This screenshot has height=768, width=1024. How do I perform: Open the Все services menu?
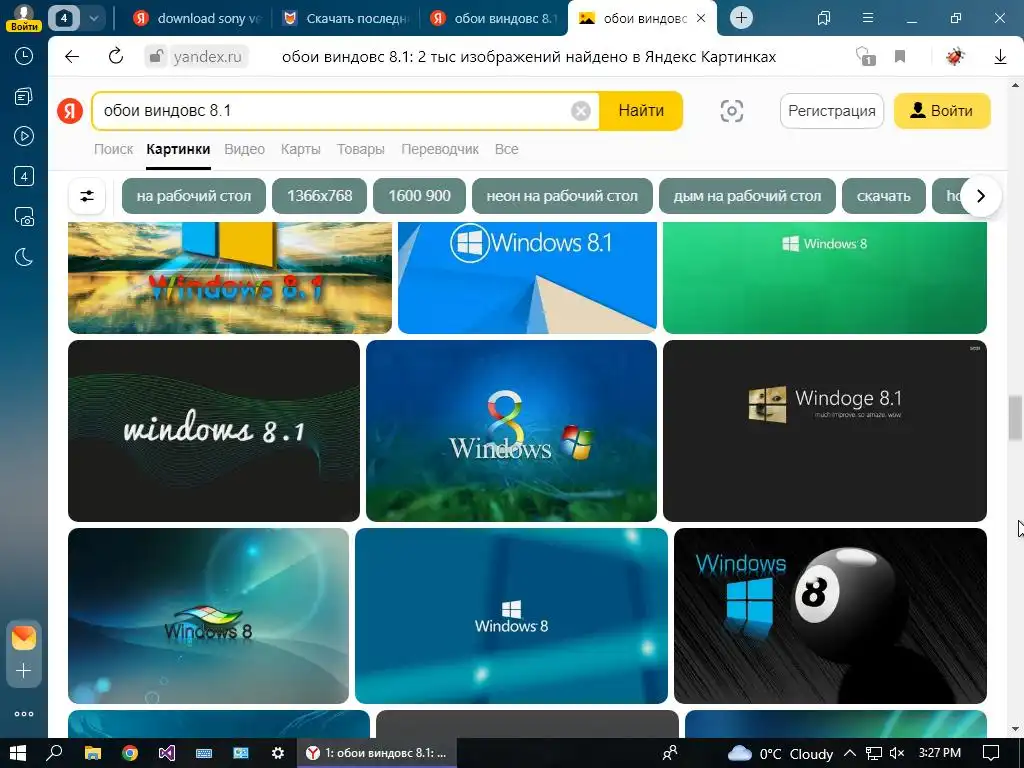tap(506, 149)
